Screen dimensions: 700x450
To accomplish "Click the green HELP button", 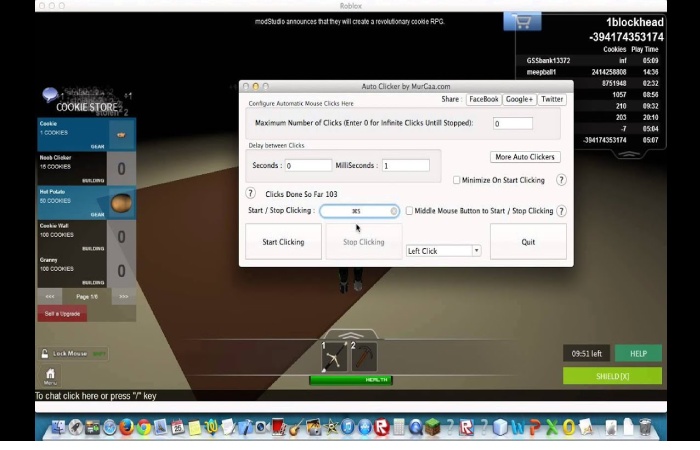I will 638,353.
